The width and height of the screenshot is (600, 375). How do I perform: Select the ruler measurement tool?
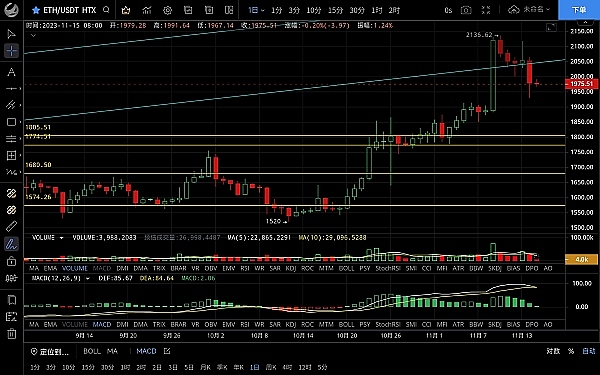(11, 227)
